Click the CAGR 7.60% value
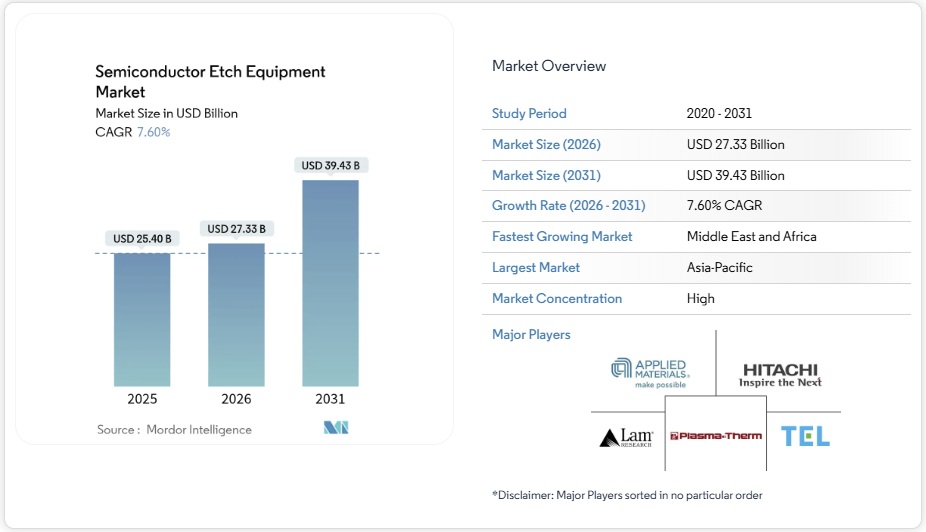Image resolution: width=926 pixels, height=532 pixels. click(x=153, y=132)
